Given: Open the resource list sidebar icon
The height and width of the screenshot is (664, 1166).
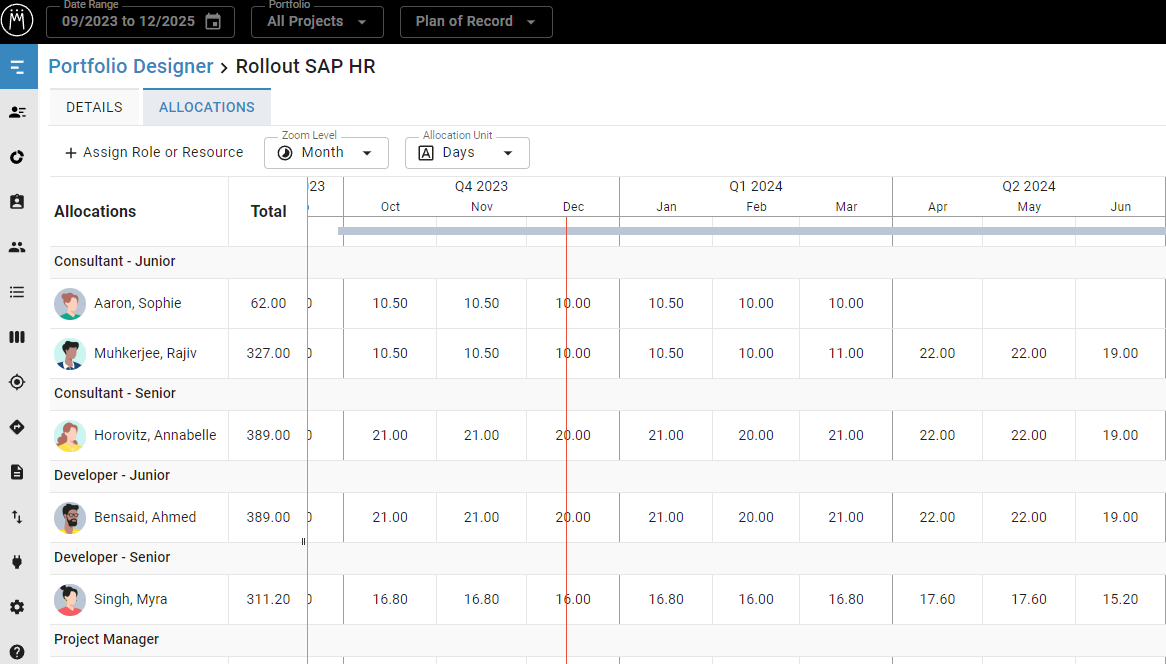Looking at the screenshot, I should 17,112.
